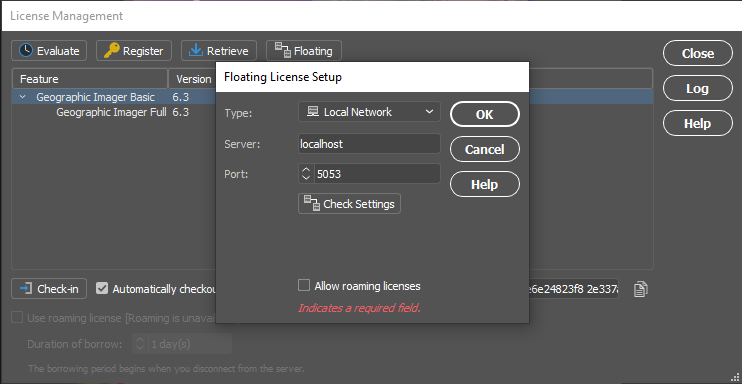Viewport: 742px width, 384px height.
Task: Click the Duration of borrow stepper
Action: coord(140,344)
